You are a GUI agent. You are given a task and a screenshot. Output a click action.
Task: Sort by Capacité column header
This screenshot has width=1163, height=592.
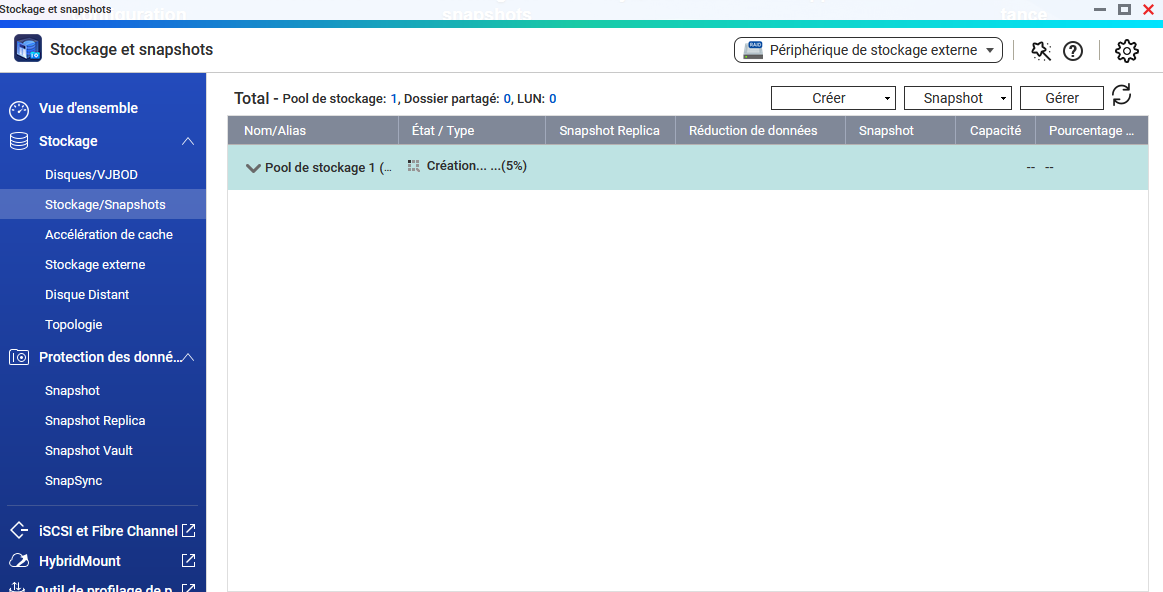(995, 131)
